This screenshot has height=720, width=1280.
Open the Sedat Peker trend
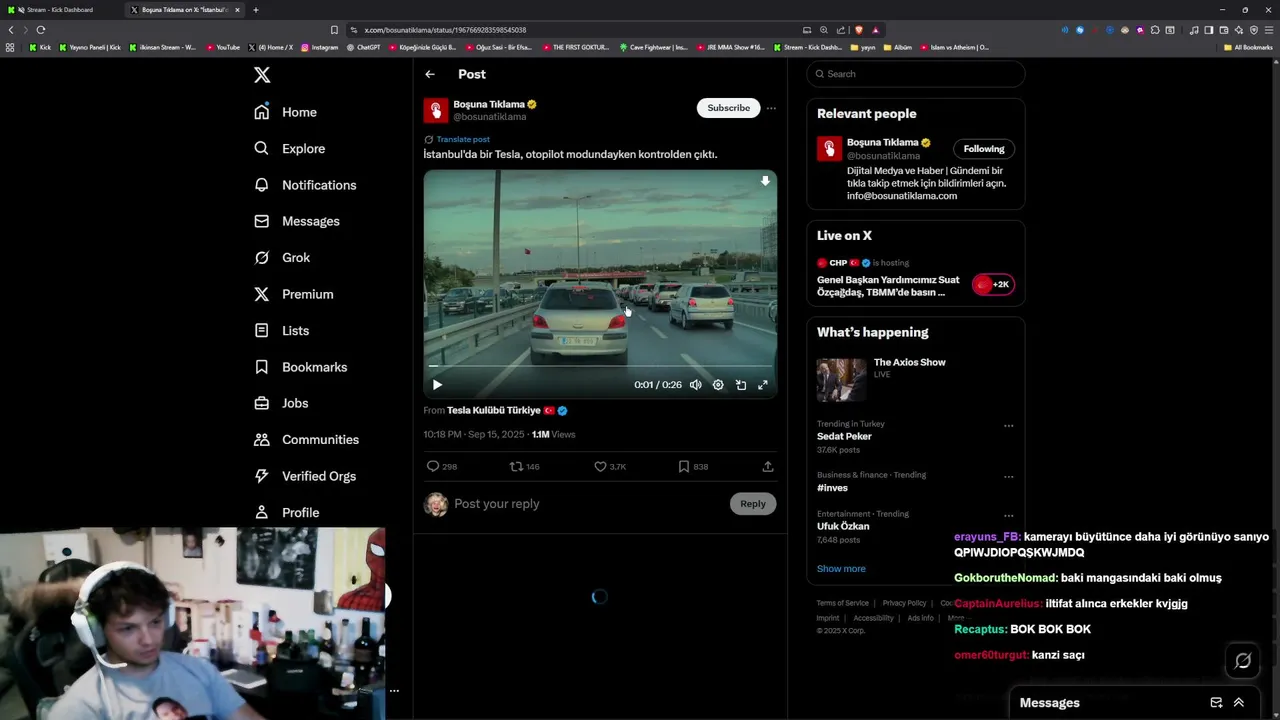point(844,436)
